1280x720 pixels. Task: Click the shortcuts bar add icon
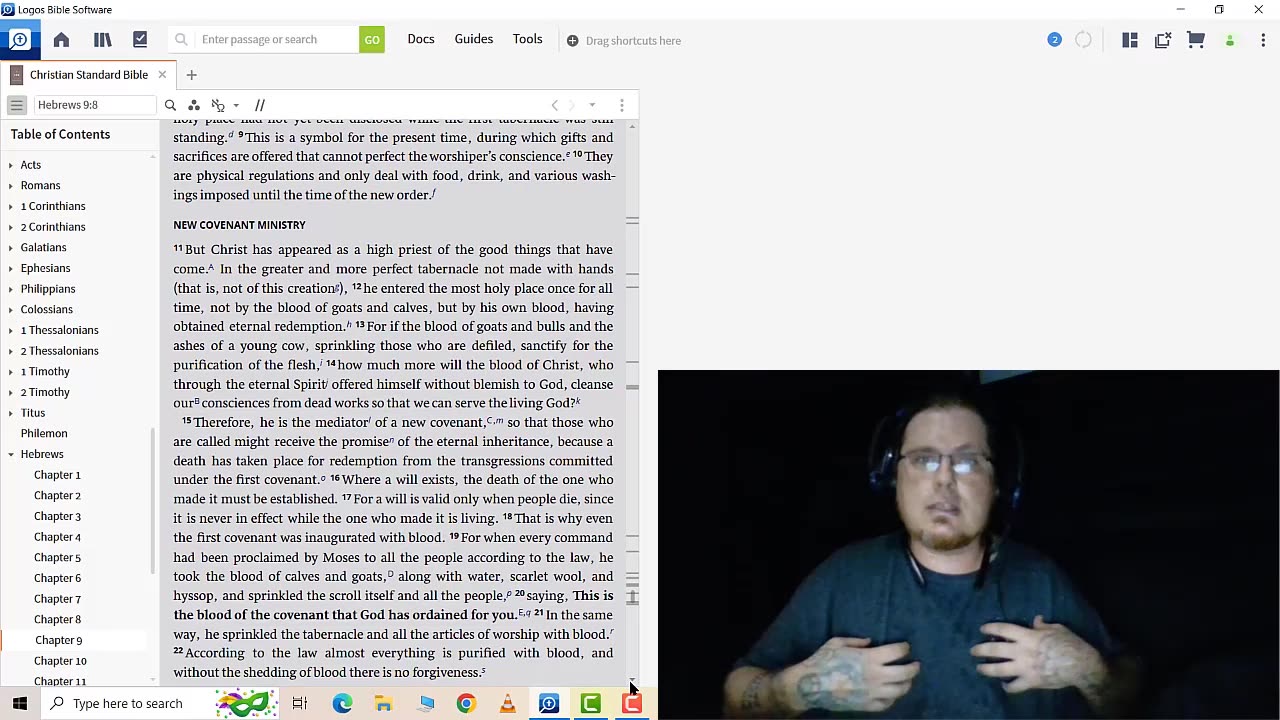click(x=572, y=41)
